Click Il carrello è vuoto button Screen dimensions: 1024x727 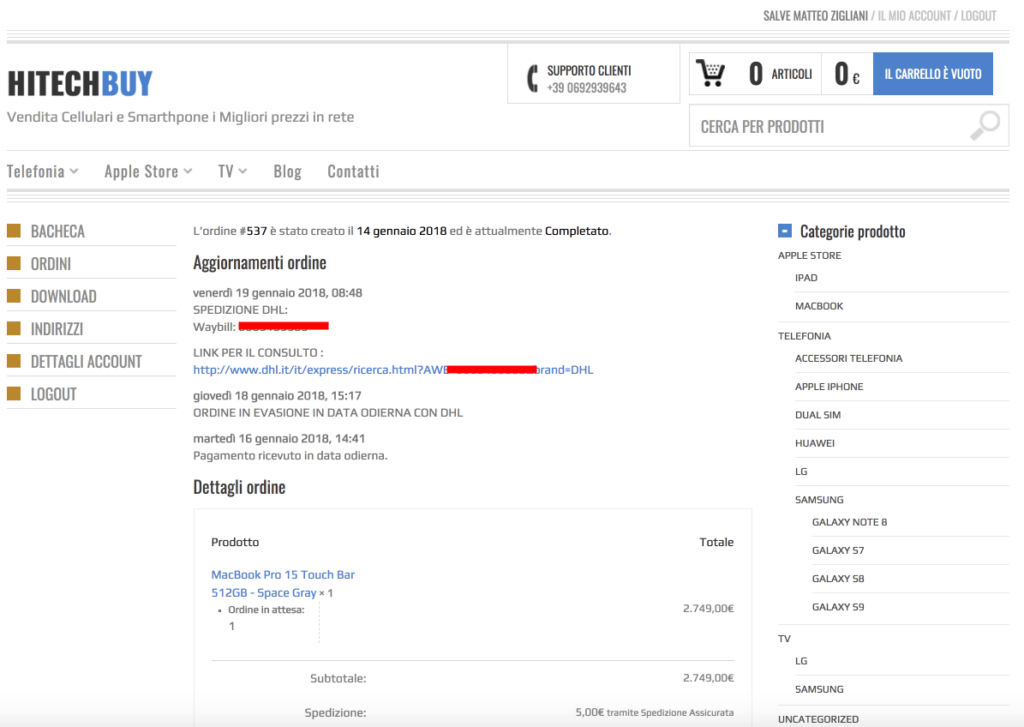coord(933,74)
